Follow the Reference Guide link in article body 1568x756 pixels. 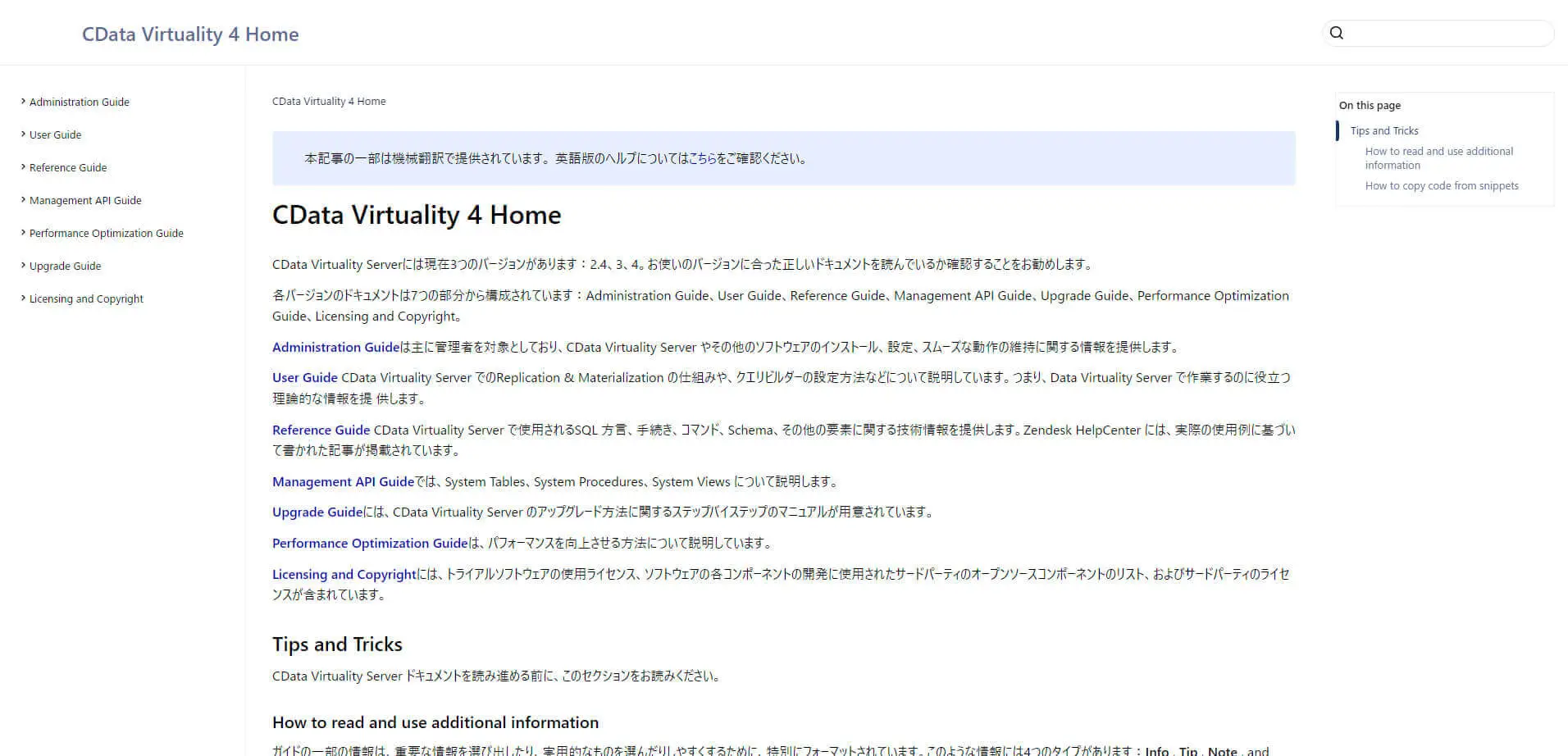321,430
